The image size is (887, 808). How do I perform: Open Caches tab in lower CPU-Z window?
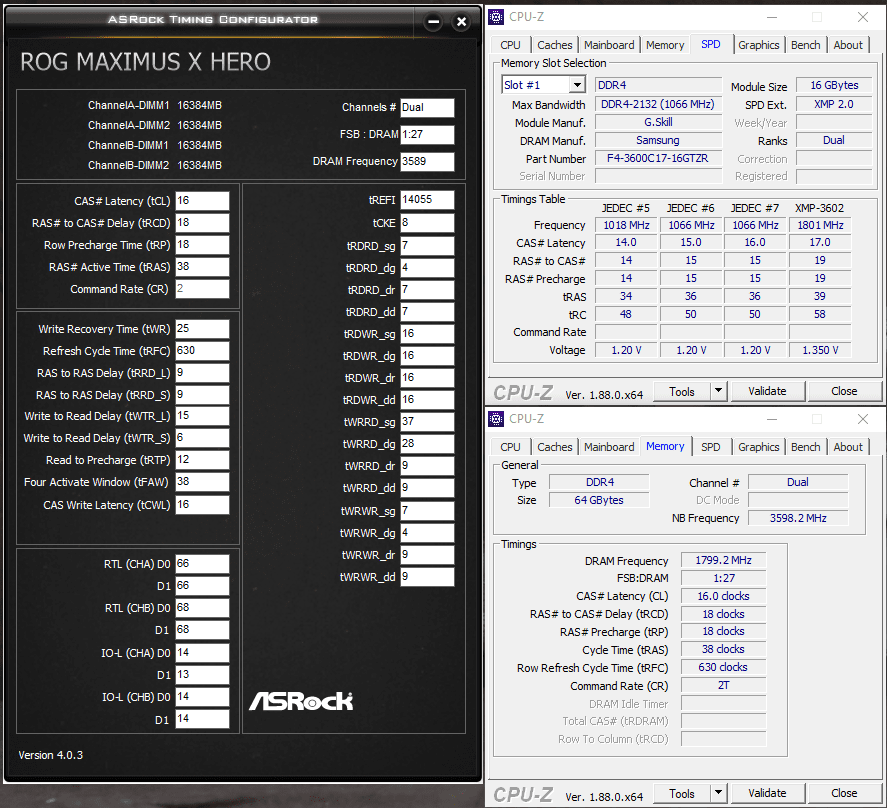coord(554,446)
